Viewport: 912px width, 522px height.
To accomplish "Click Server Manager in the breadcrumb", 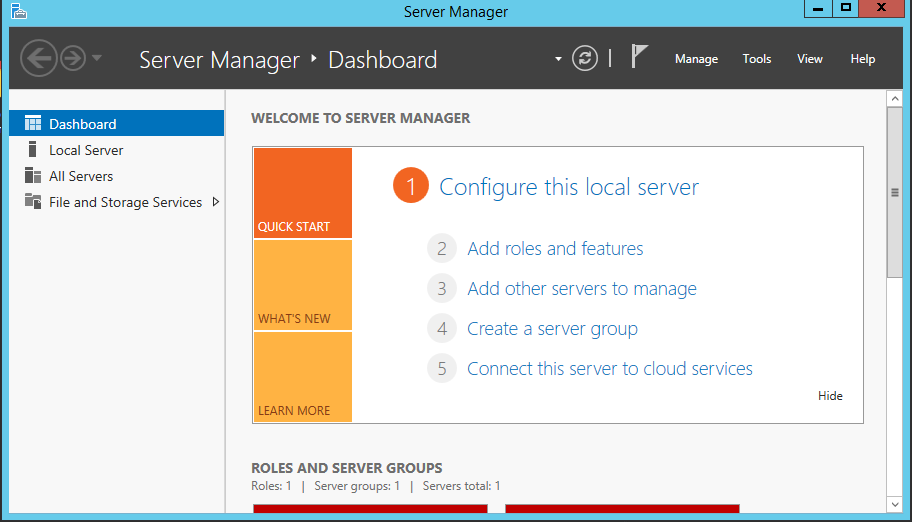I will coord(219,59).
